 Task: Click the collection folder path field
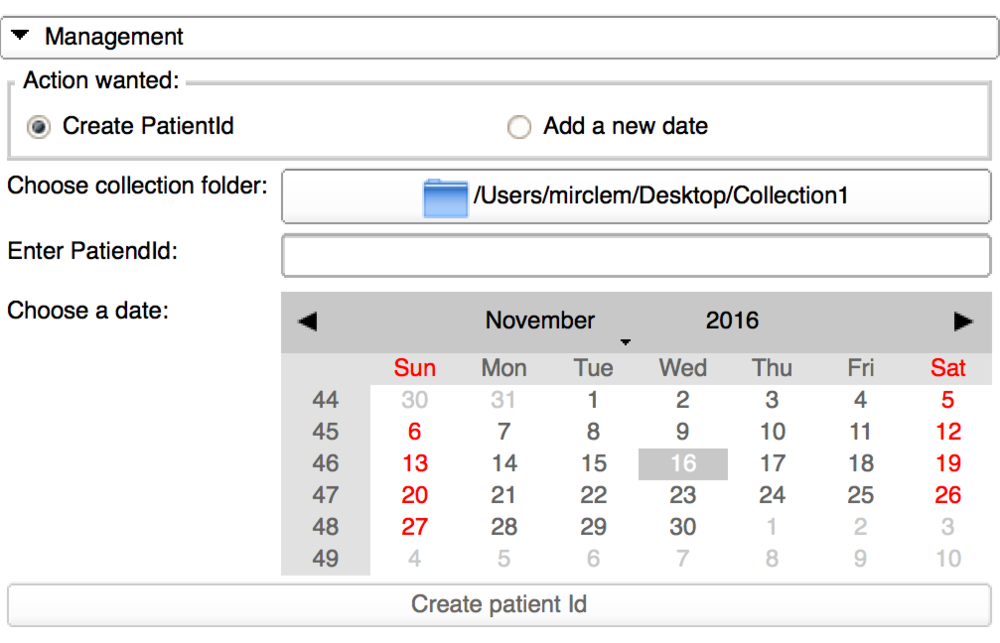click(636, 196)
